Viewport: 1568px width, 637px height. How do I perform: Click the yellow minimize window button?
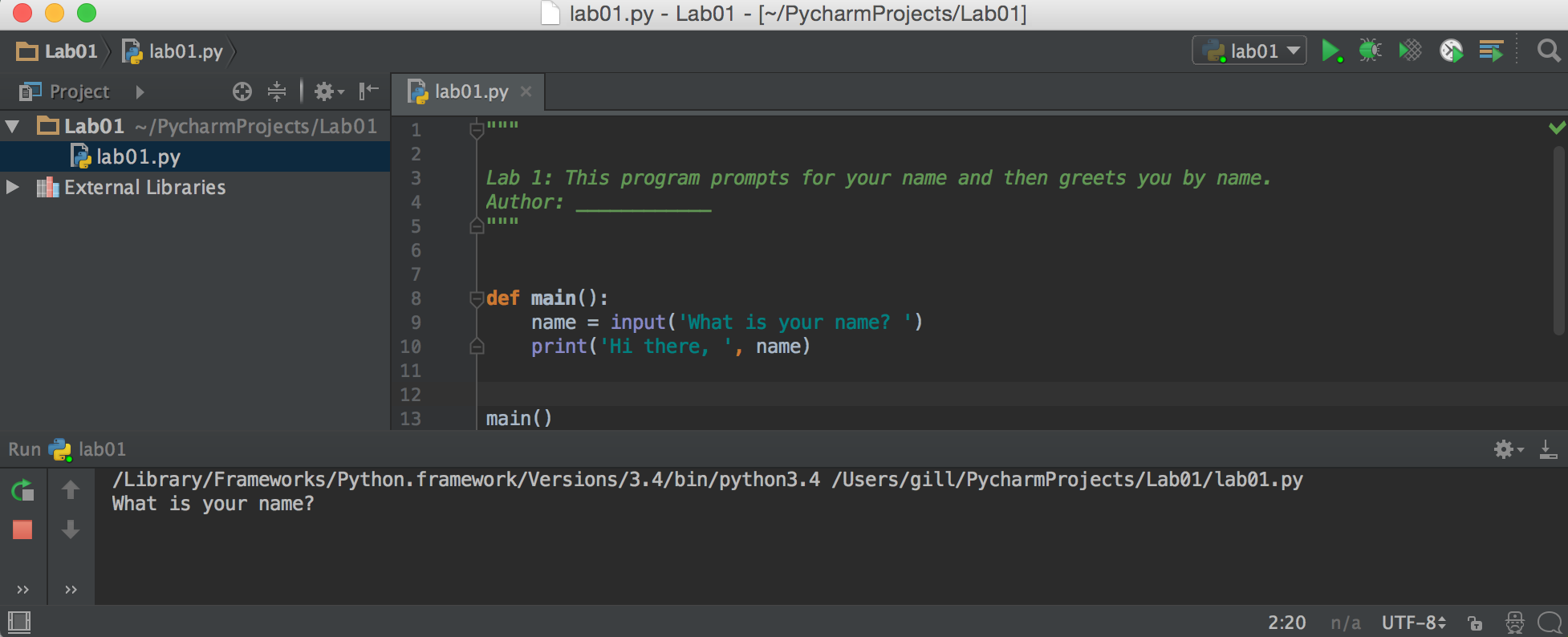coord(54,13)
